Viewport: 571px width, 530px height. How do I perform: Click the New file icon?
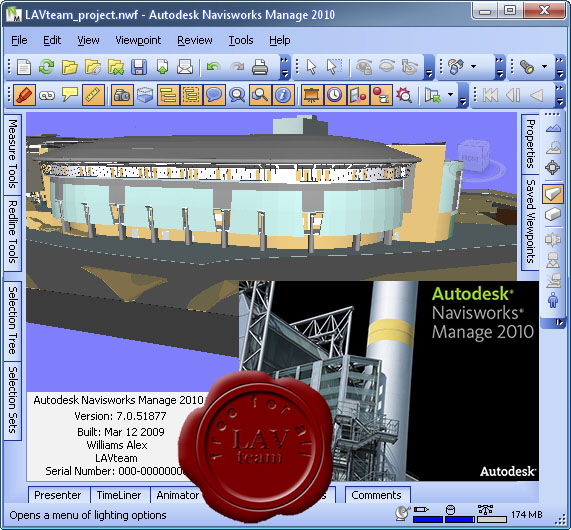point(24,67)
